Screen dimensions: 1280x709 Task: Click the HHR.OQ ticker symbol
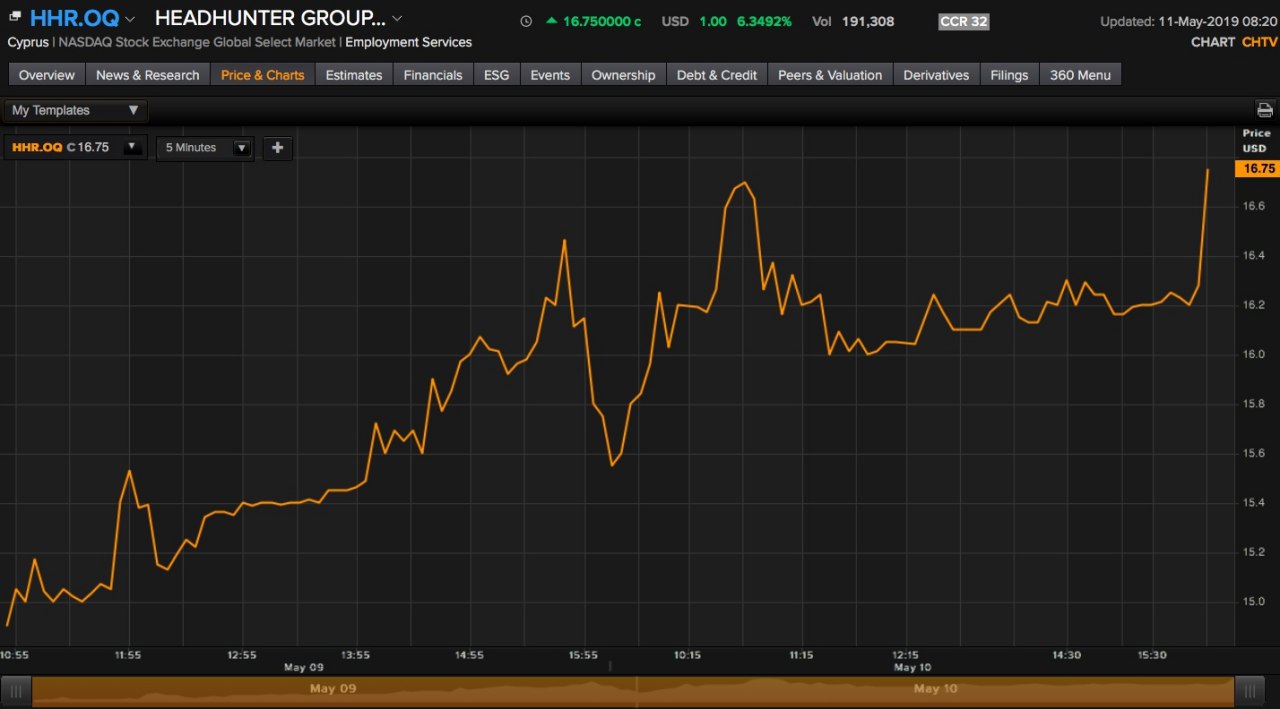pos(75,18)
